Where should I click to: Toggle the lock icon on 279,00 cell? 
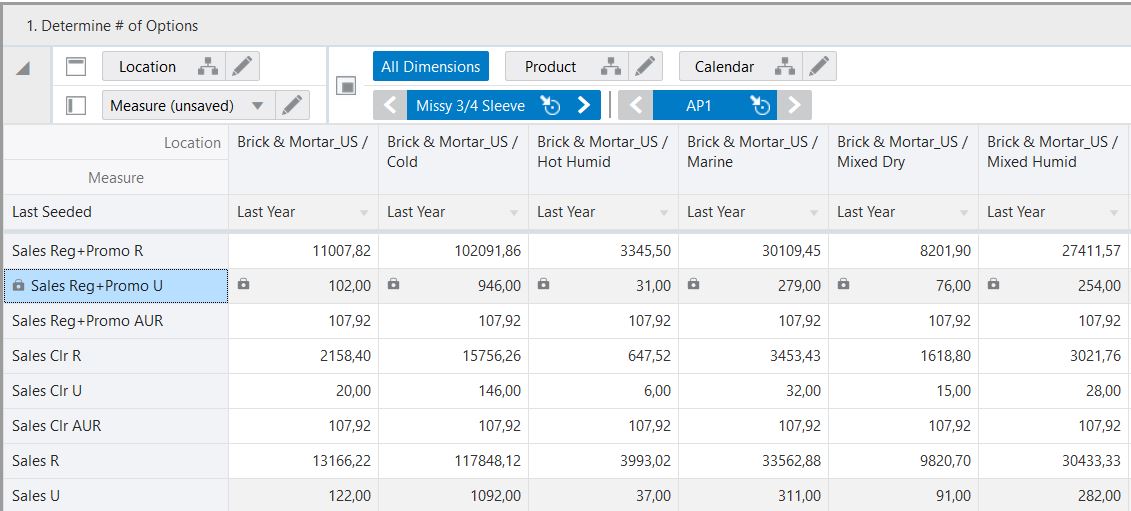click(694, 284)
